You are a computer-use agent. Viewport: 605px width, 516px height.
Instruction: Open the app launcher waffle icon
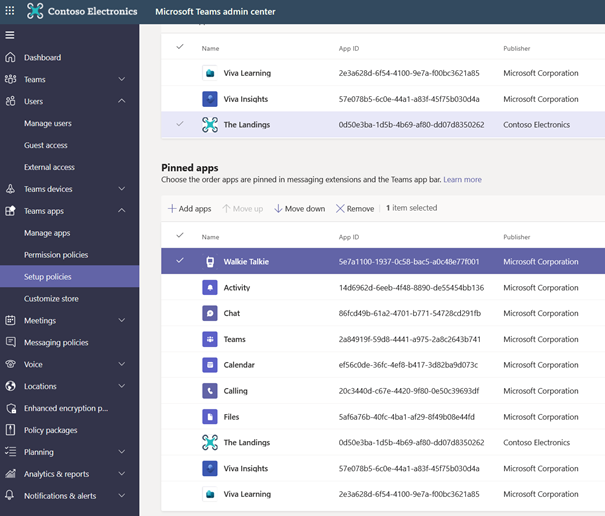pyautogui.click(x=10, y=11)
